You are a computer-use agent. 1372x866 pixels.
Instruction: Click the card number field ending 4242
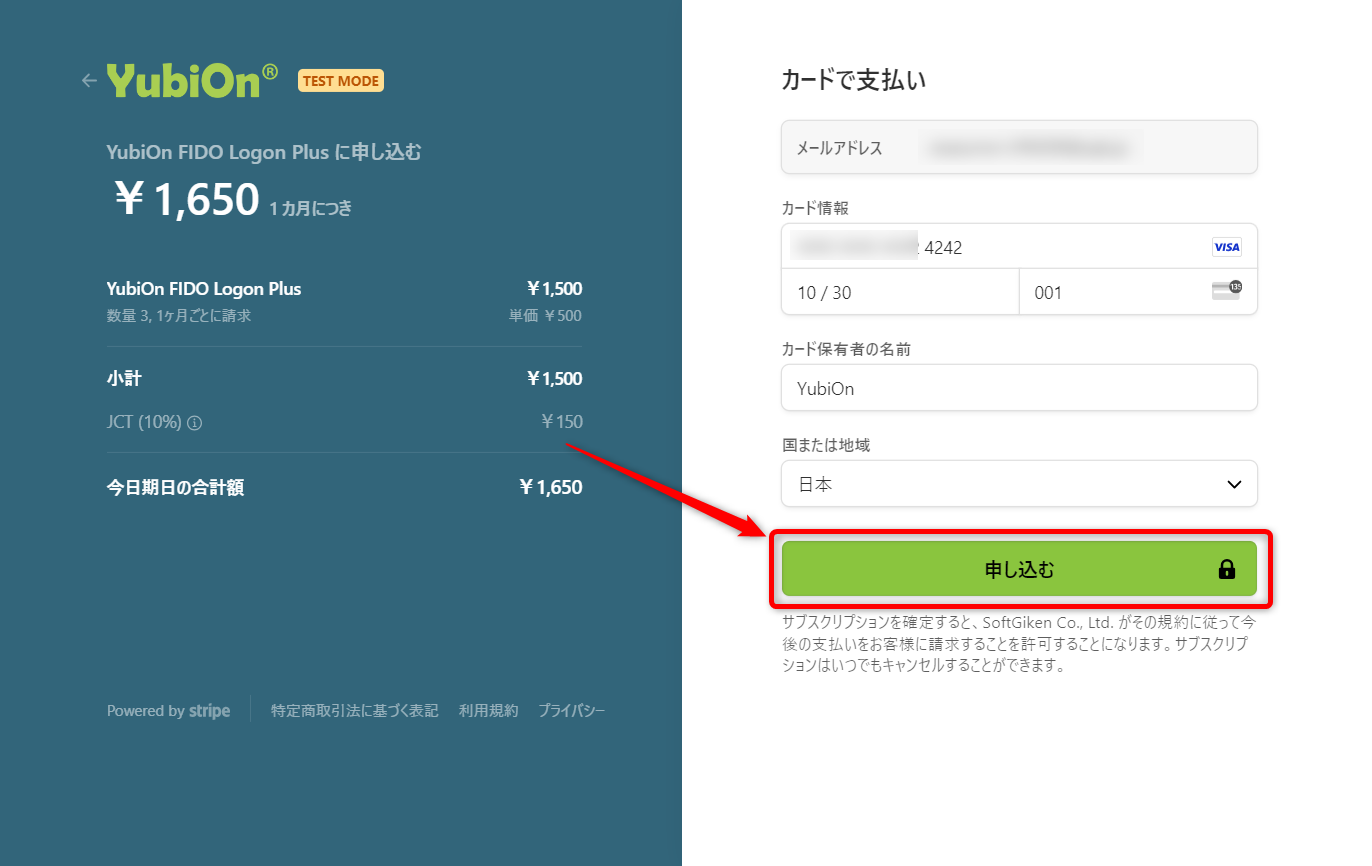1019,246
